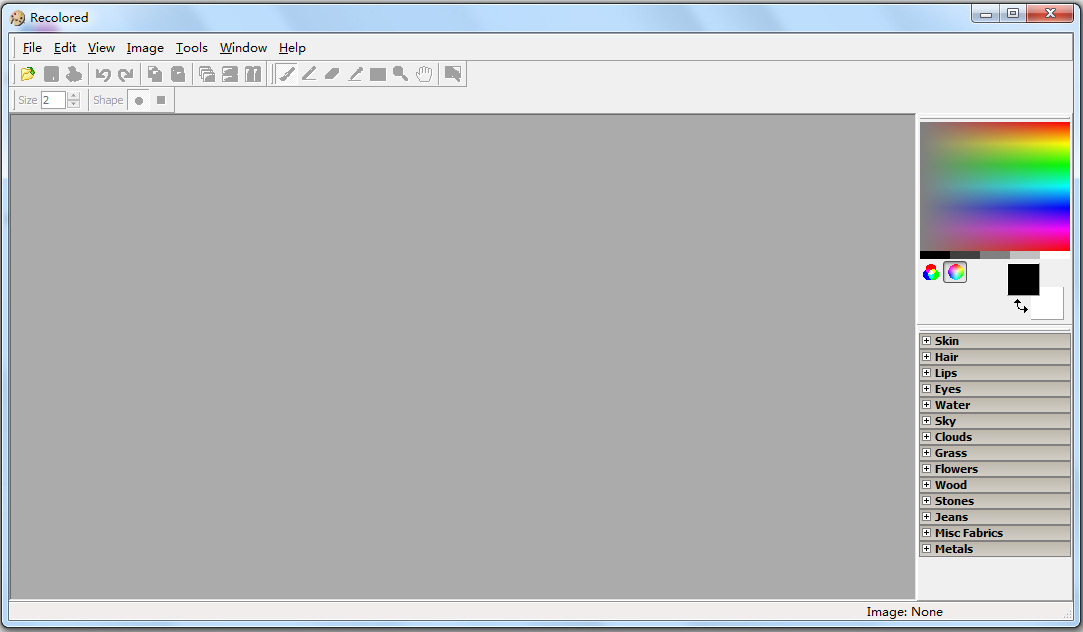Screen dimensions: 1083x632
Task: Select the round brush shape
Action: tap(139, 99)
